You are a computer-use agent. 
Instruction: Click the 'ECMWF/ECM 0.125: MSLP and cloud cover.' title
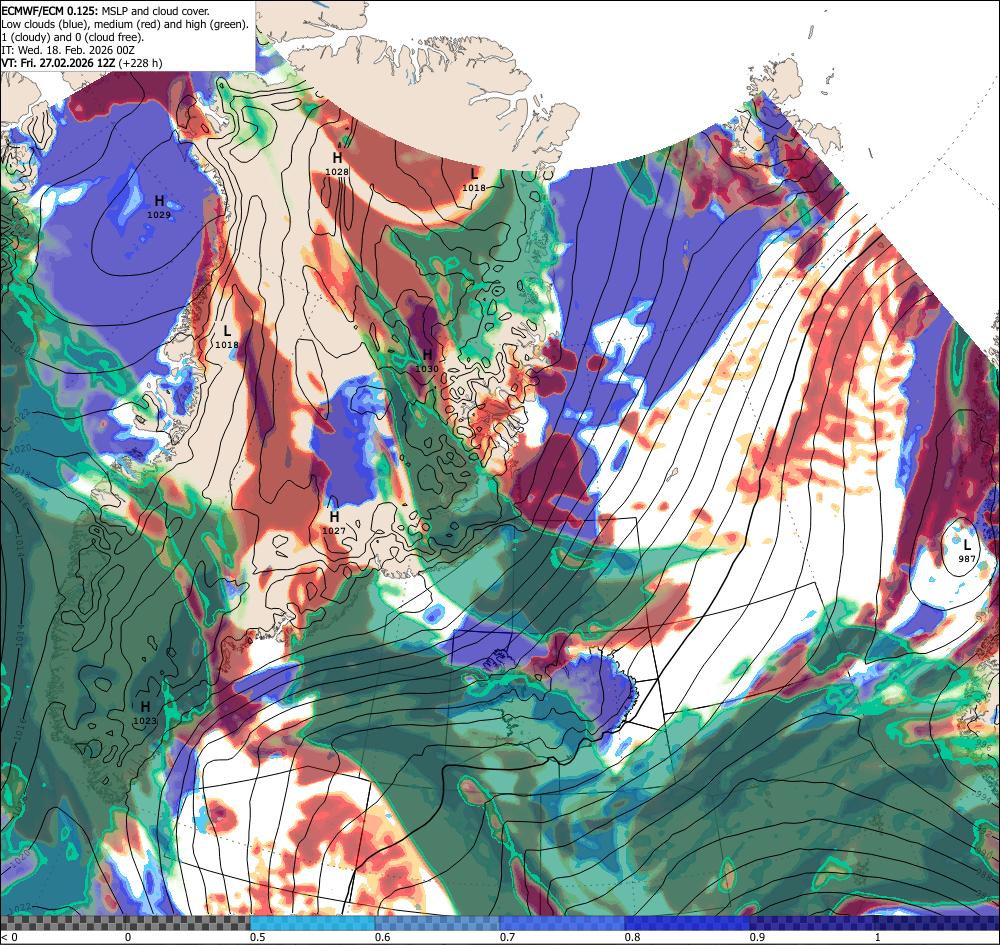105,11
